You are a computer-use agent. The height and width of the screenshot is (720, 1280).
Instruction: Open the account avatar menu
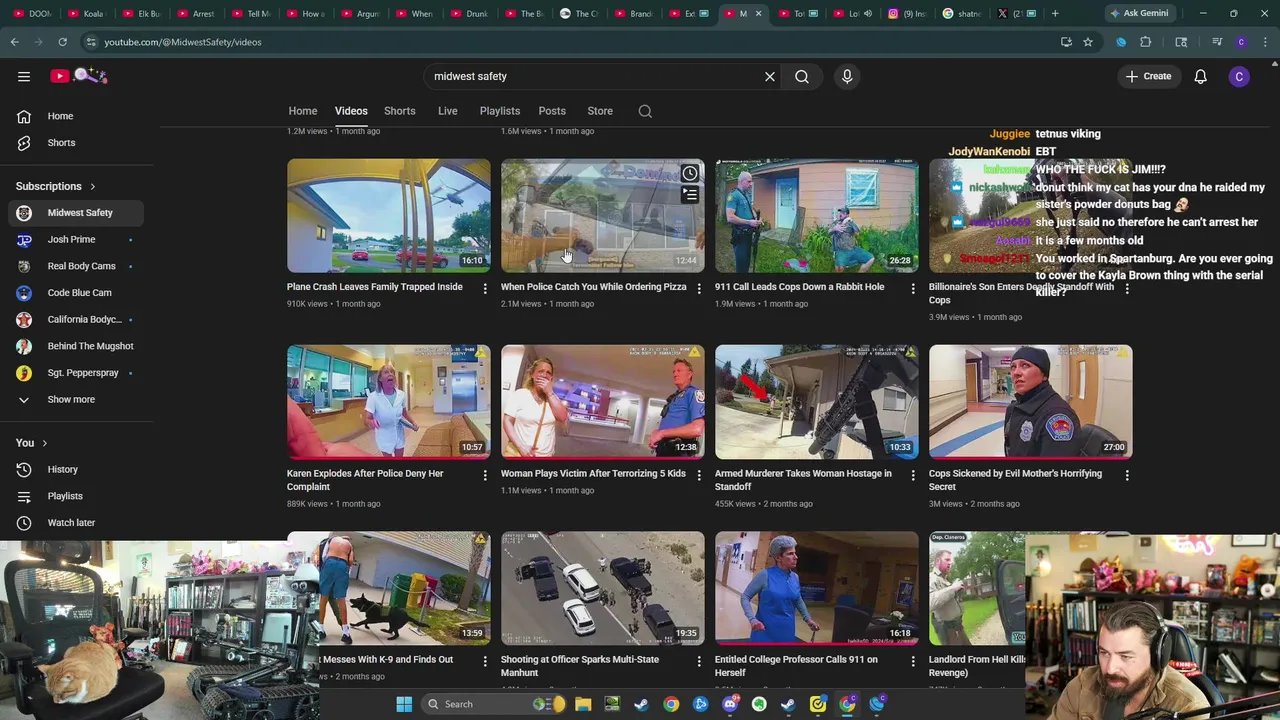coord(1239,76)
